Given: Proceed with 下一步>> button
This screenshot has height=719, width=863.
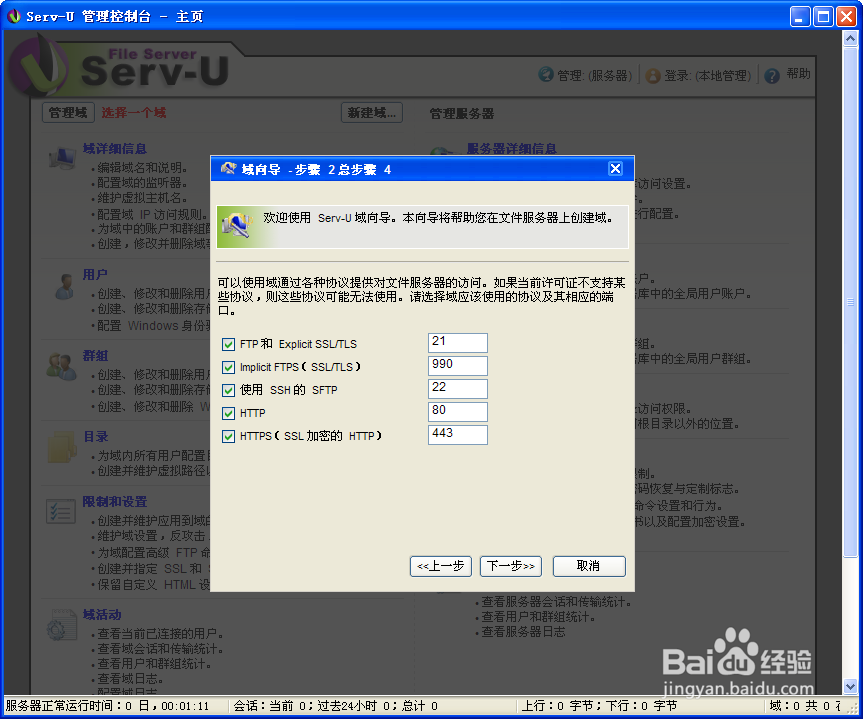Looking at the screenshot, I should [x=511, y=566].
